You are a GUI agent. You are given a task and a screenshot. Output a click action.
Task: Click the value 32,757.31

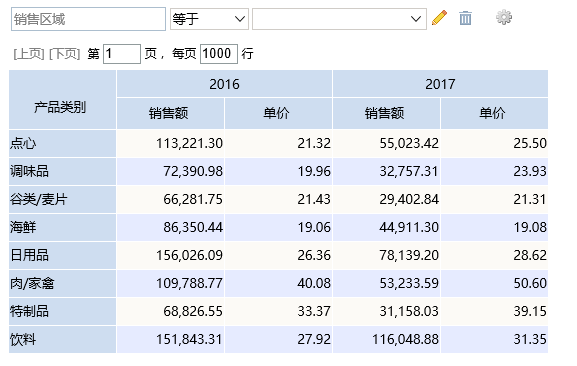tap(409, 171)
